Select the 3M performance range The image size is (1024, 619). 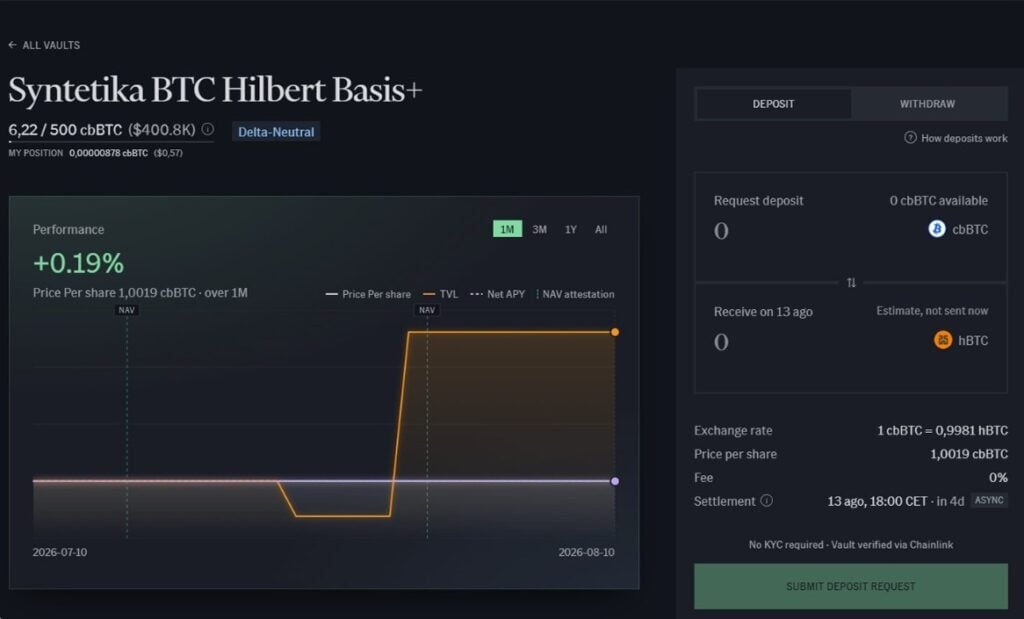coord(539,229)
